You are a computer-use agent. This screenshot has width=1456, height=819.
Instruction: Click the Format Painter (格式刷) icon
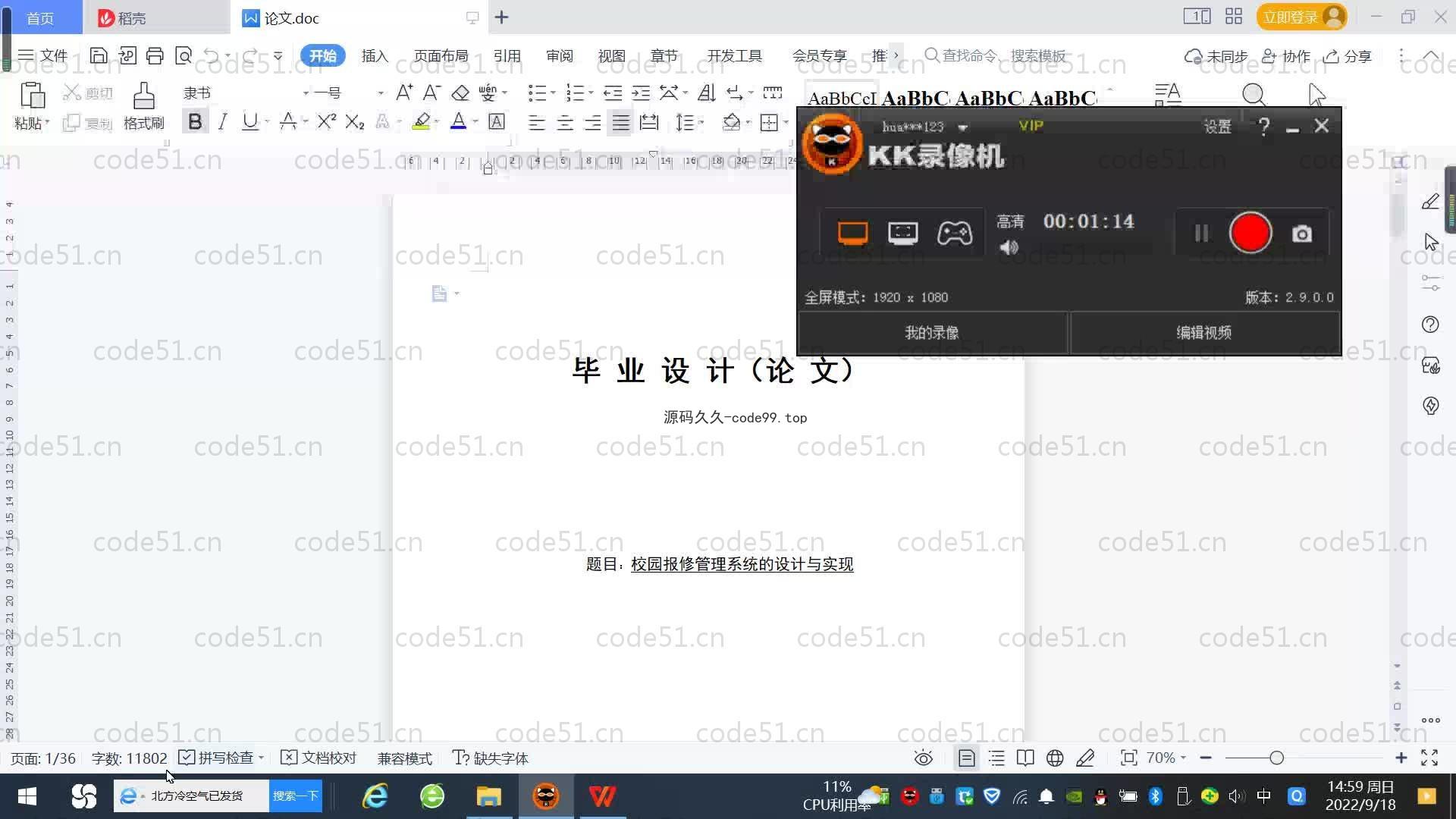(x=144, y=96)
